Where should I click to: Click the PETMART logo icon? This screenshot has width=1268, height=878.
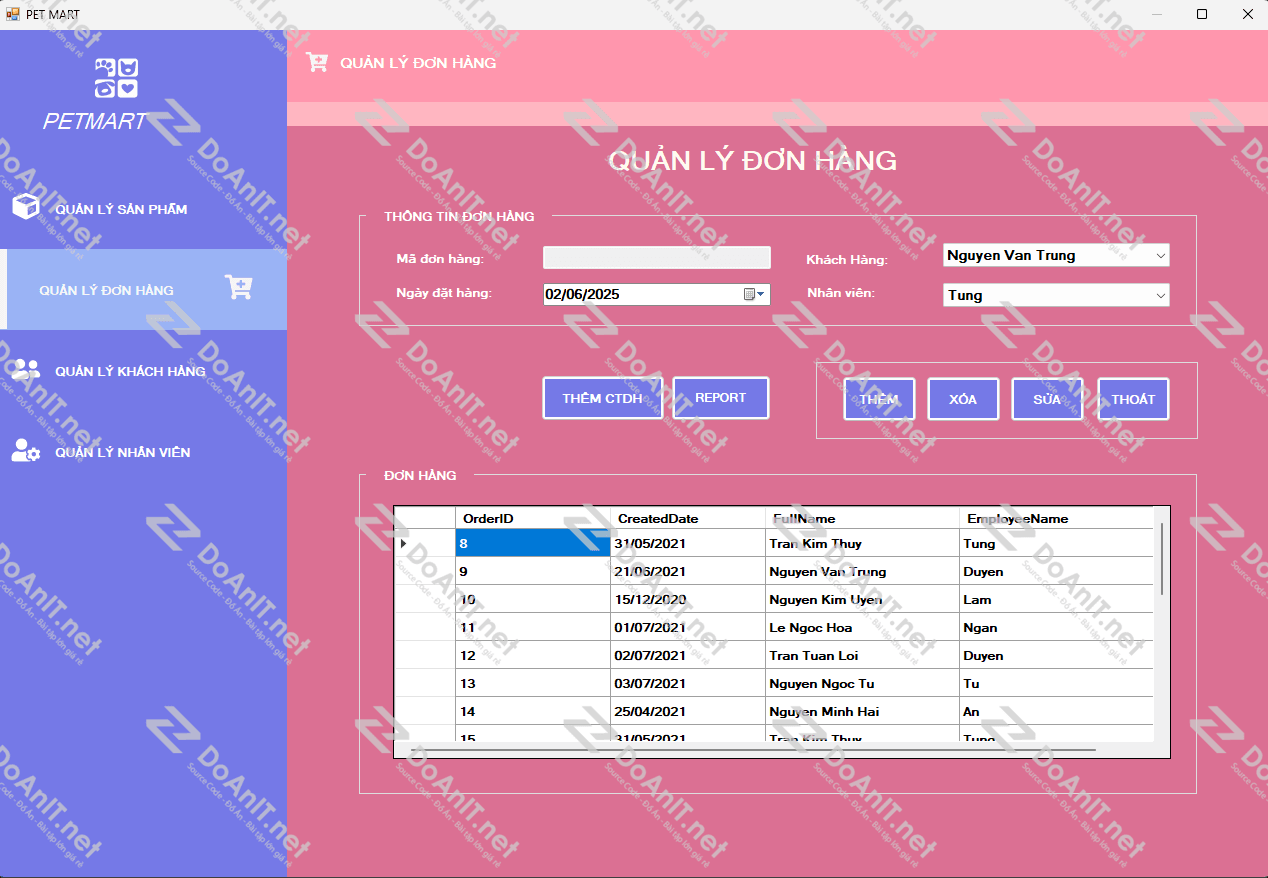116,78
